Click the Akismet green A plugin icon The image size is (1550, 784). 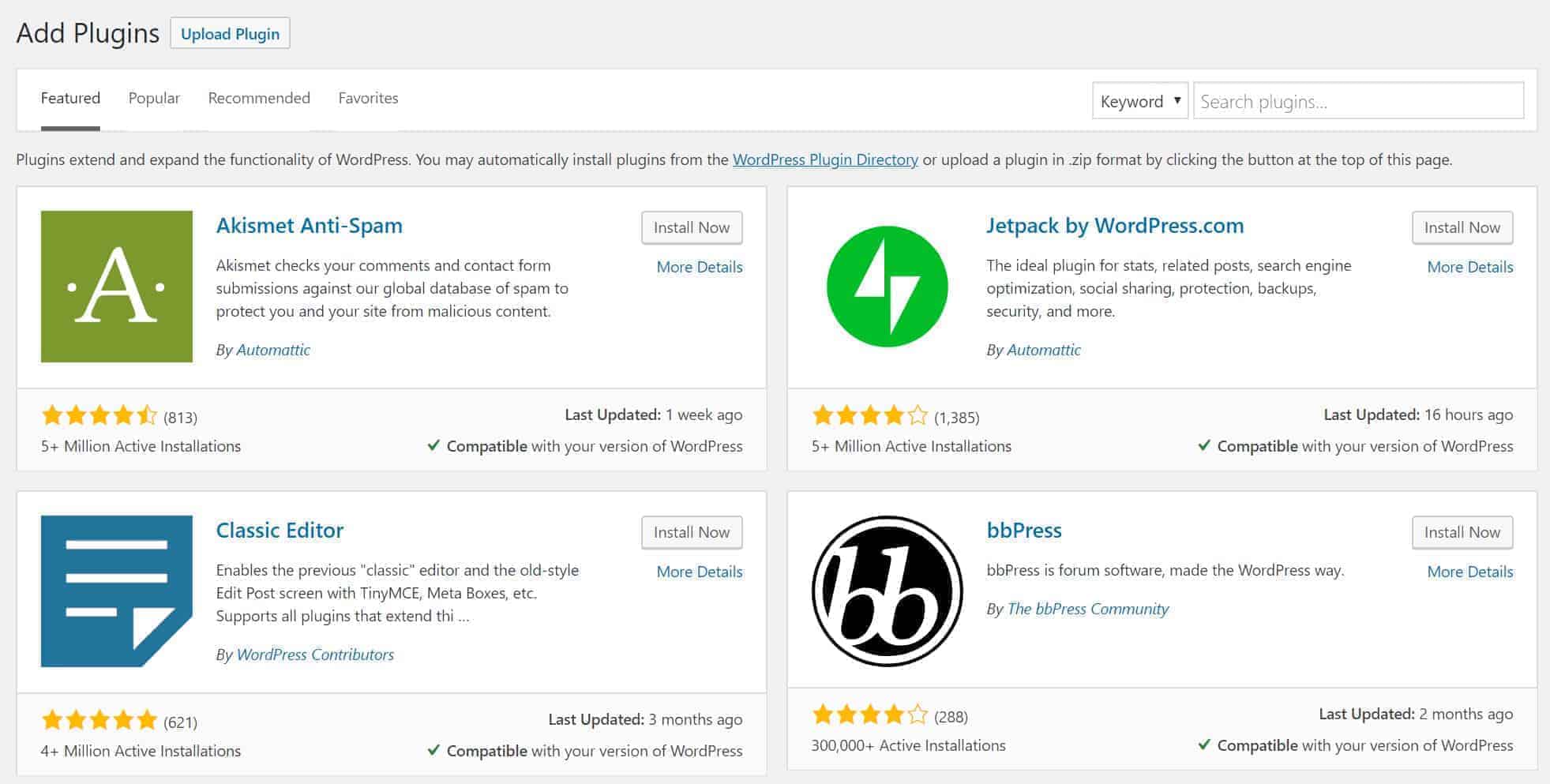[117, 287]
